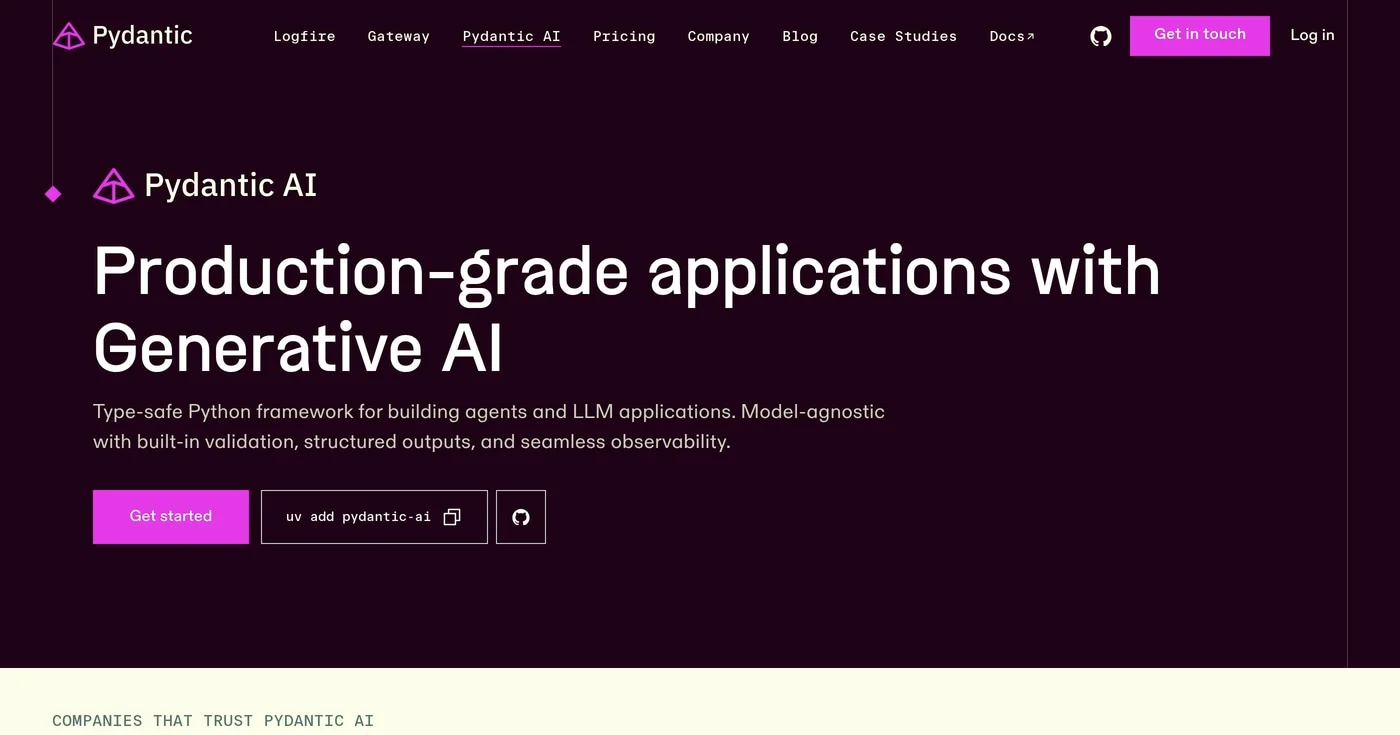The width and height of the screenshot is (1400, 735).
Task: Click the Pydantic logo in header
Action: 122,36
